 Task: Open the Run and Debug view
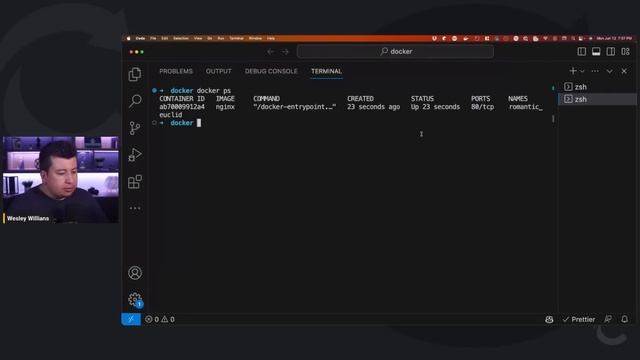pyautogui.click(x=135, y=155)
